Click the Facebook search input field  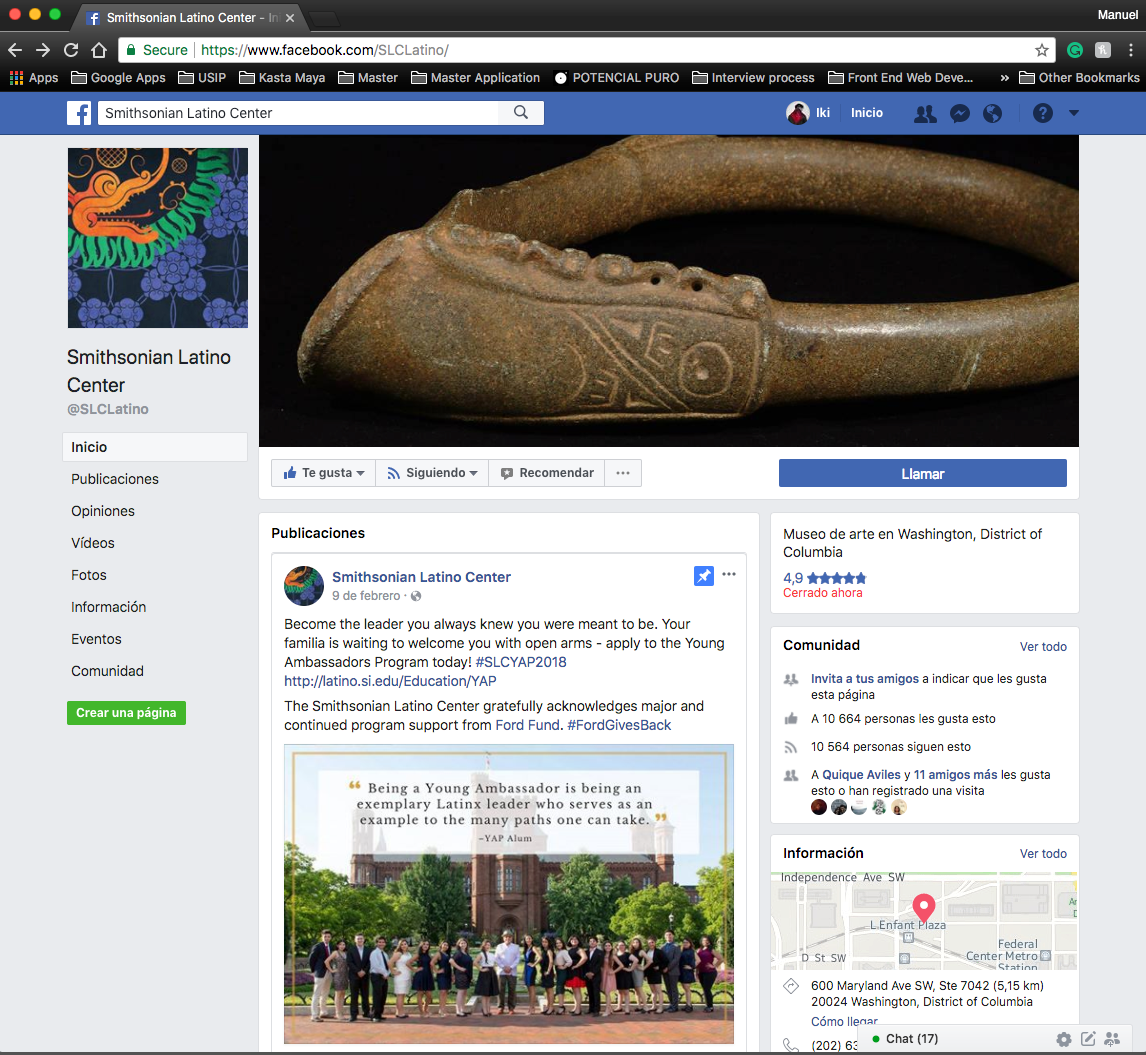point(298,113)
